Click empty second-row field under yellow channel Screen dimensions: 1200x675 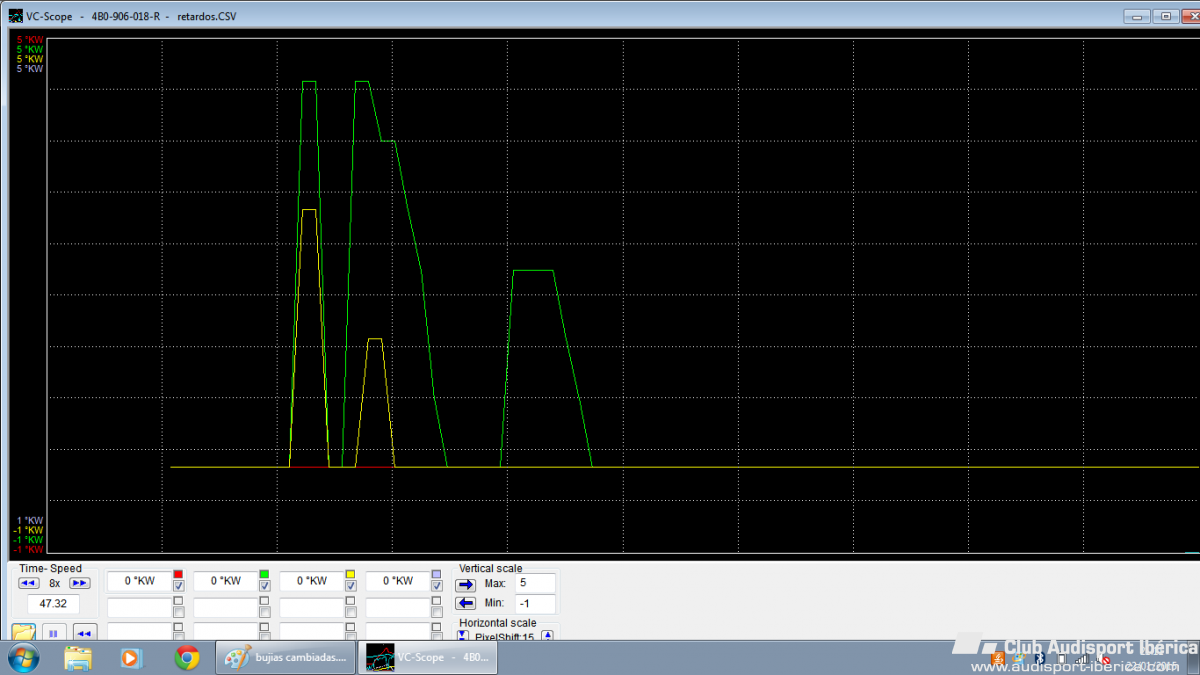coord(311,608)
